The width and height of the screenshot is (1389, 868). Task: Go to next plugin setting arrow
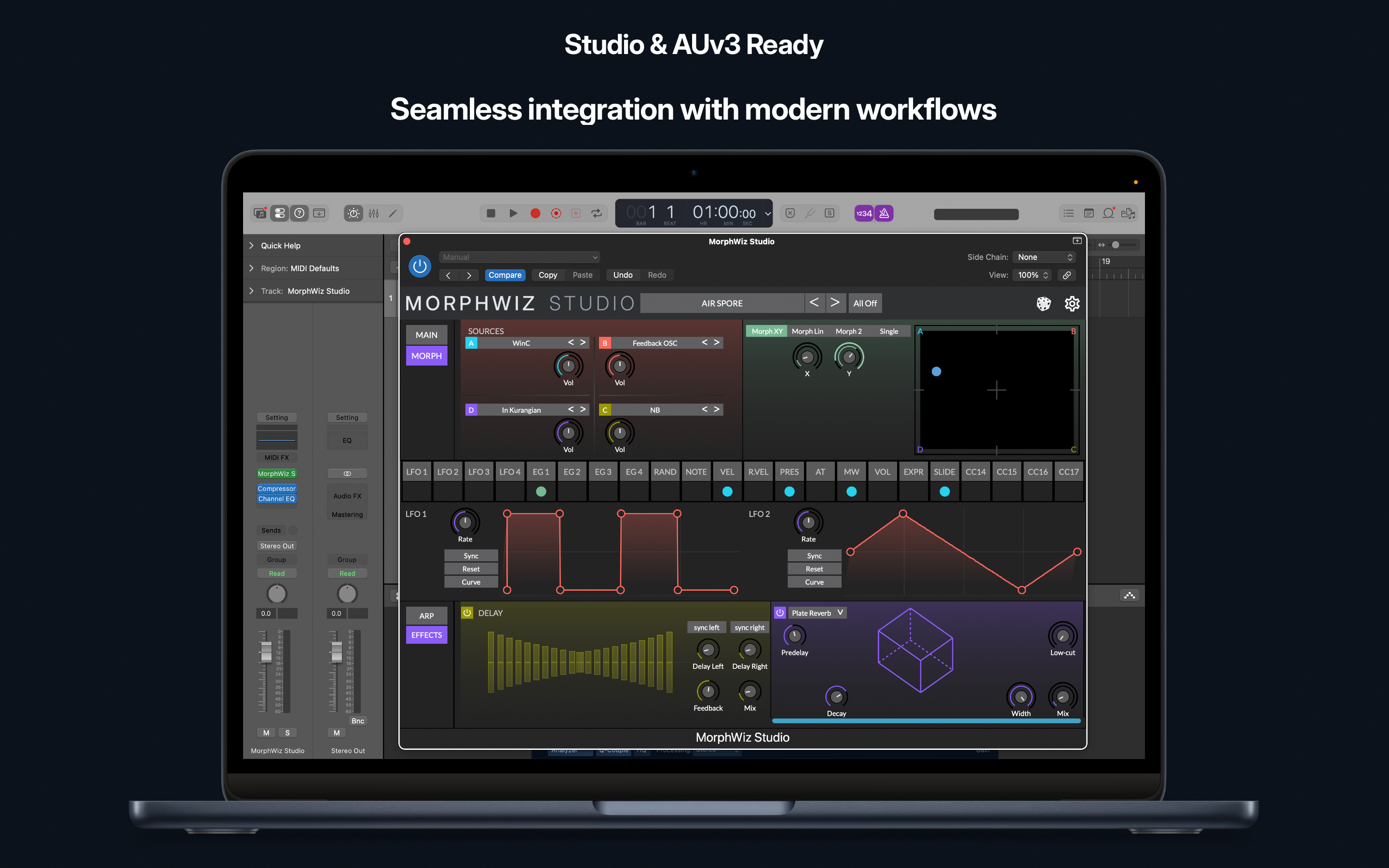pyautogui.click(x=469, y=275)
